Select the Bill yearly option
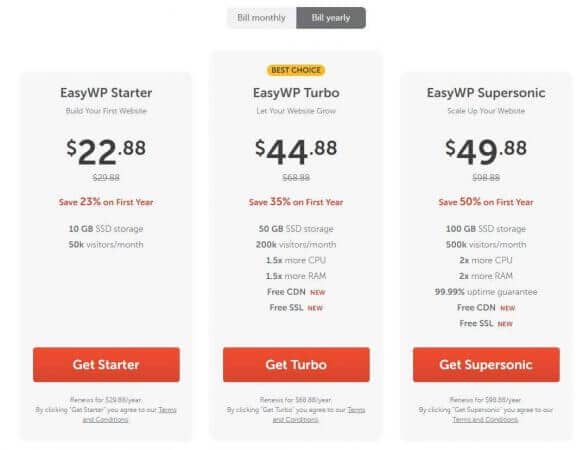583x450 pixels. [x=331, y=18]
